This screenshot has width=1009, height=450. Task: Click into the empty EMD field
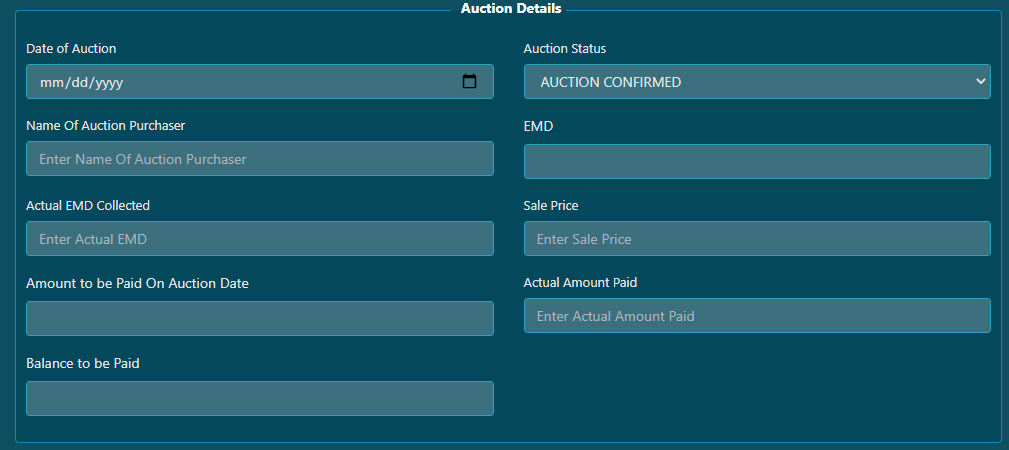pos(757,162)
